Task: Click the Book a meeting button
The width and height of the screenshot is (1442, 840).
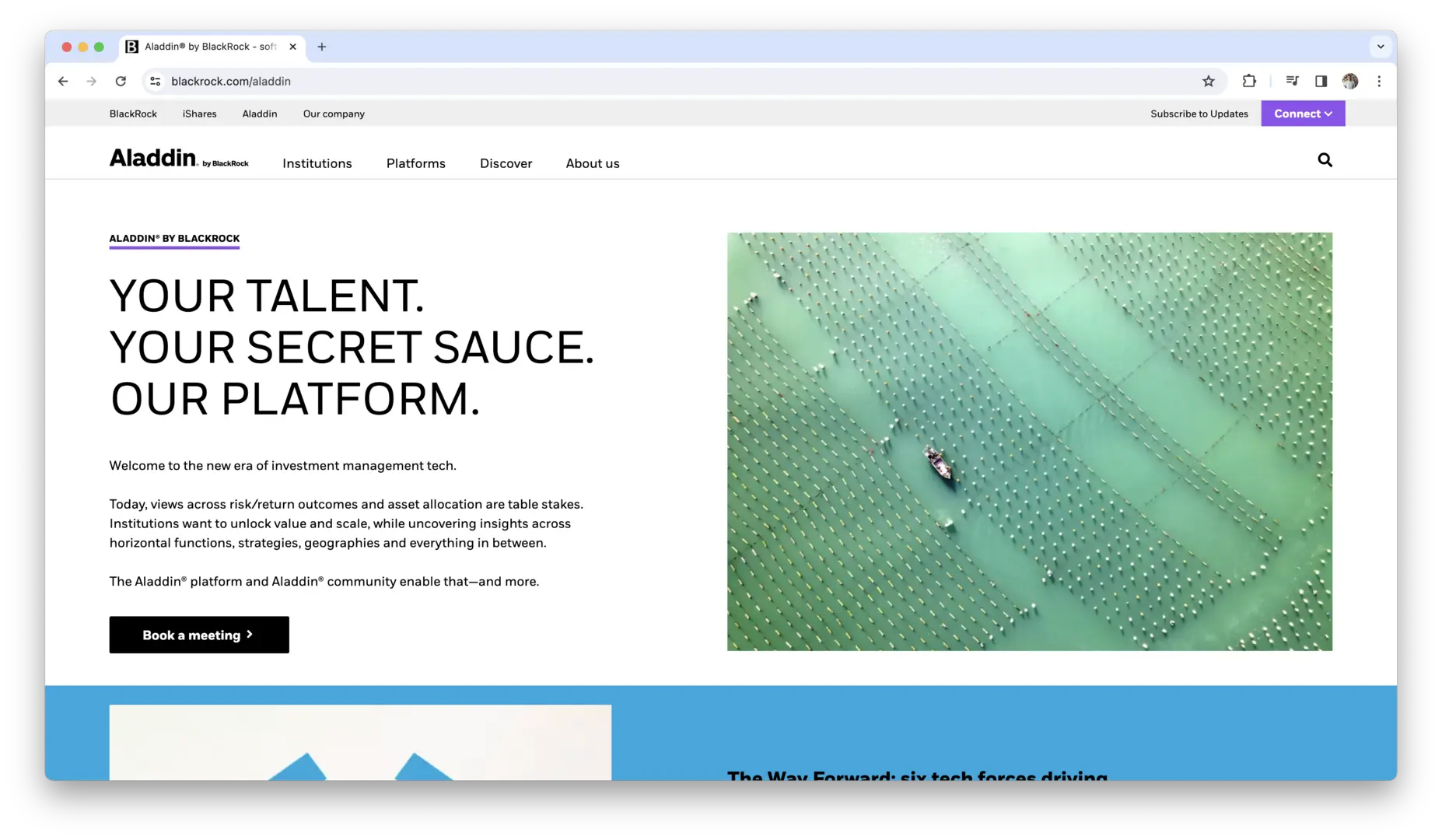Action: coord(199,635)
